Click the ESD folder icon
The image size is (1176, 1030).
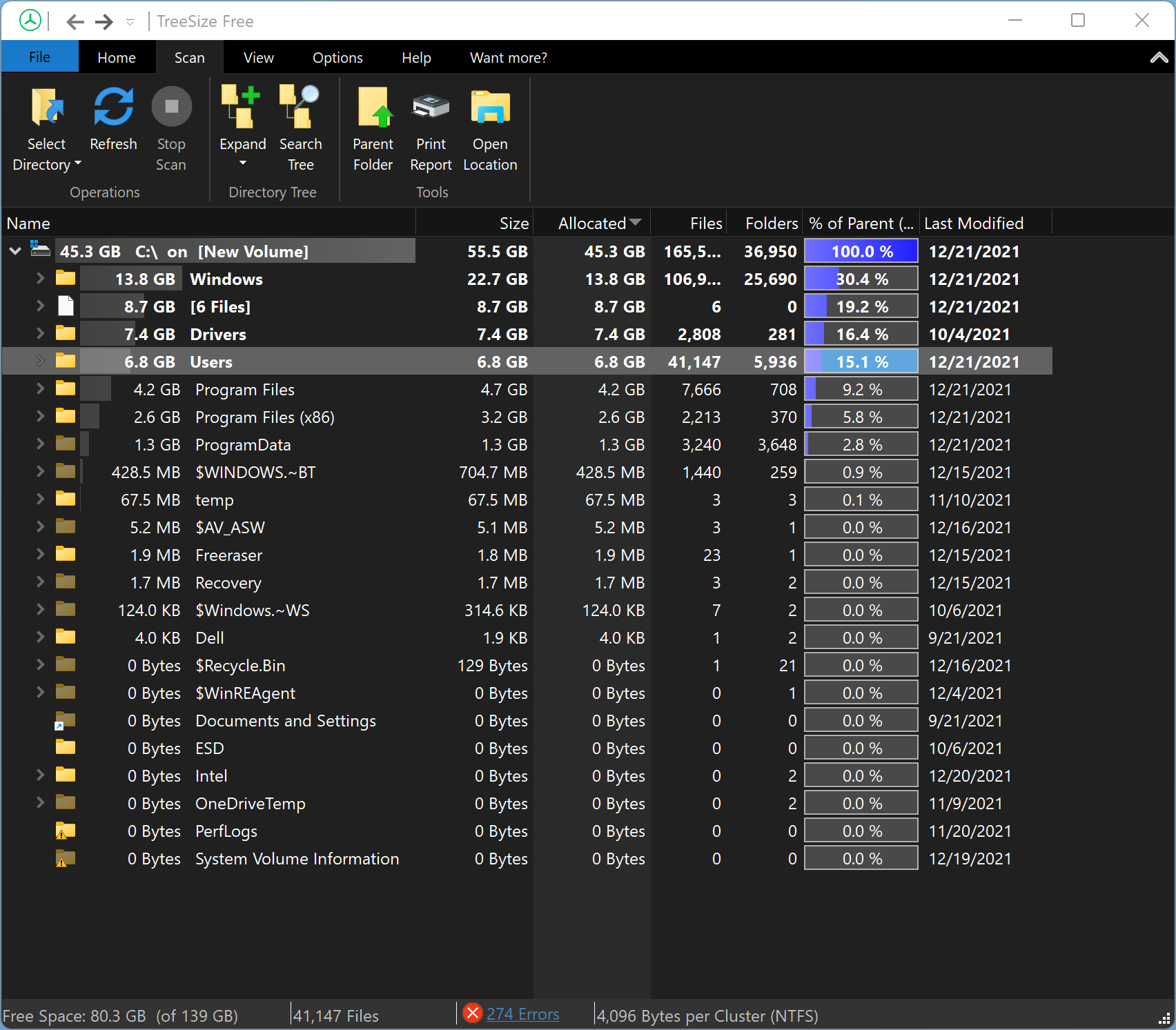point(66,747)
